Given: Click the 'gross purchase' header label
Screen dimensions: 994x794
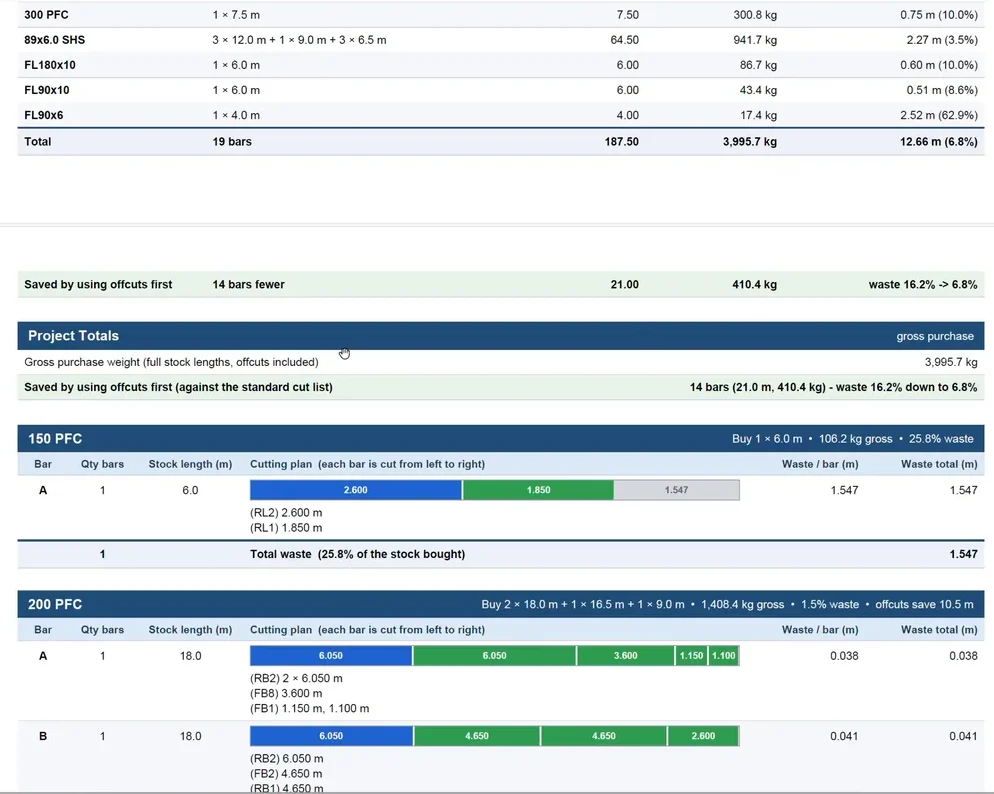Looking at the screenshot, I should click(935, 336).
